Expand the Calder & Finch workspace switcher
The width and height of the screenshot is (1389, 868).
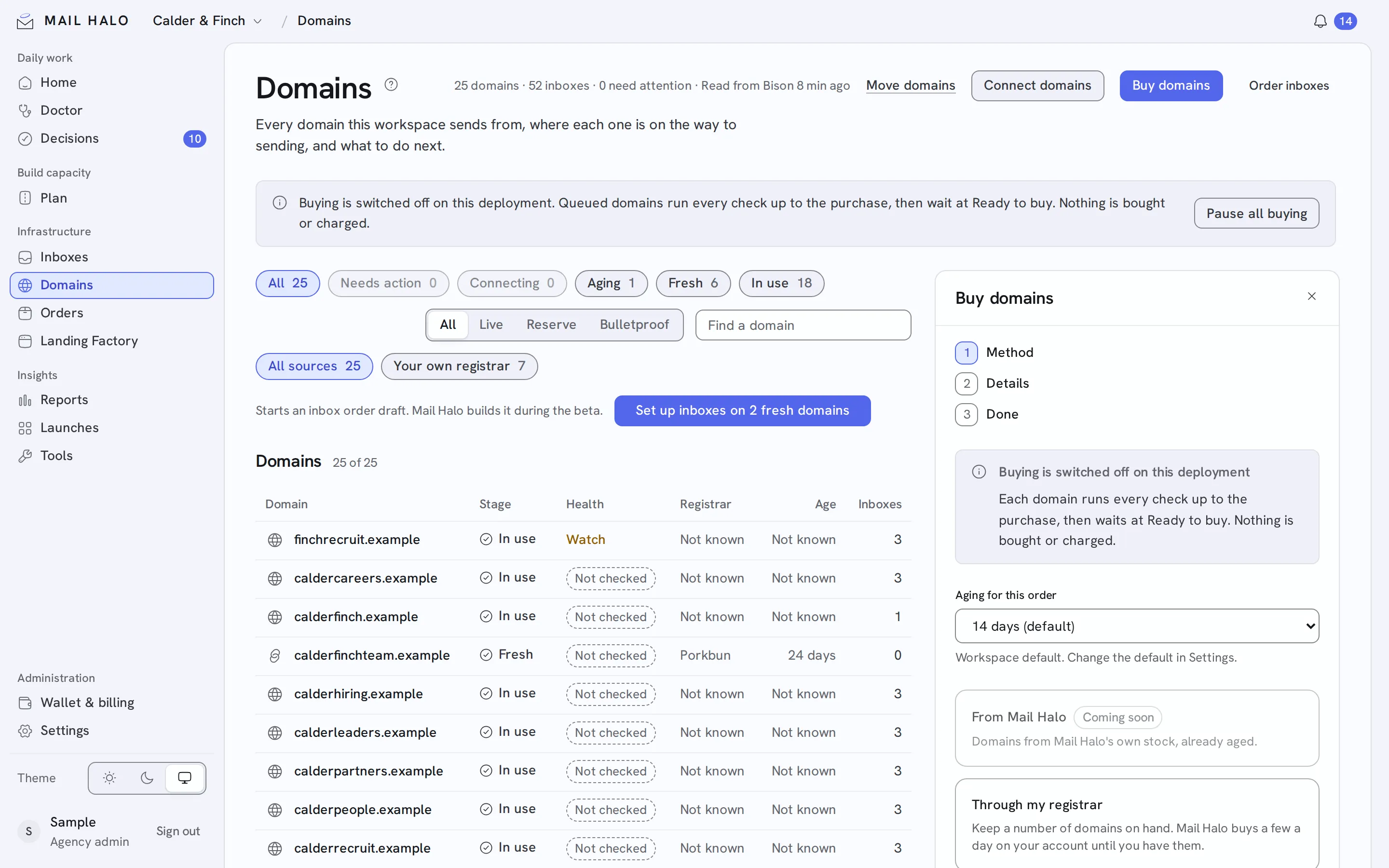(x=207, y=21)
